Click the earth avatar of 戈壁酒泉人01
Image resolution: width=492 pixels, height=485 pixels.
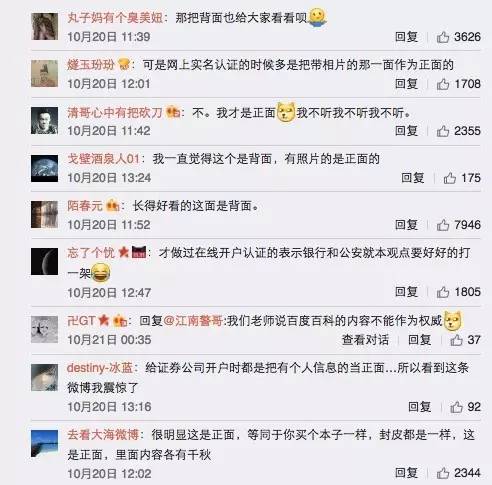[x=44, y=169]
